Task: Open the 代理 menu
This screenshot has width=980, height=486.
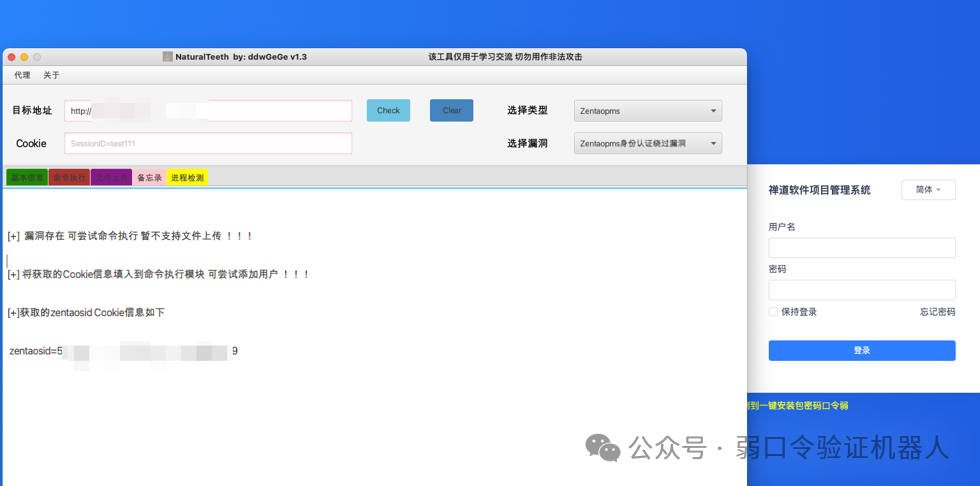Action: click(22, 75)
